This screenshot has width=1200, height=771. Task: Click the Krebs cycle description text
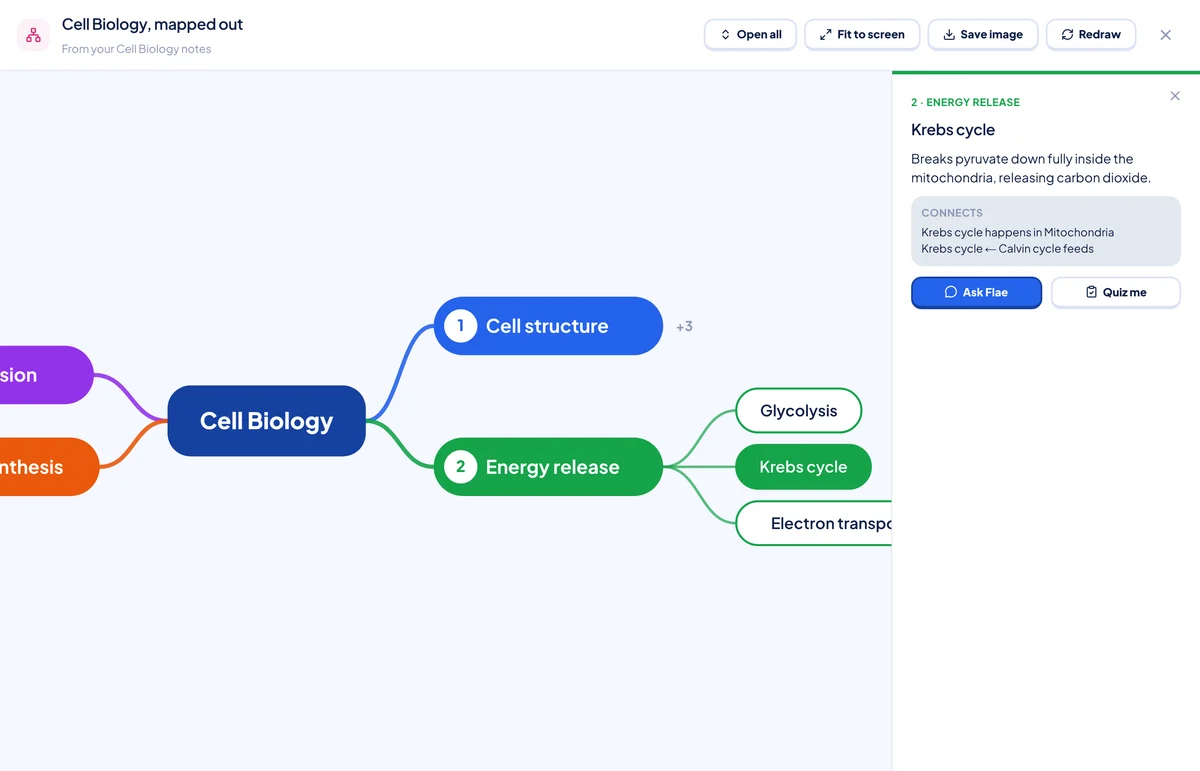click(1031, 168)
